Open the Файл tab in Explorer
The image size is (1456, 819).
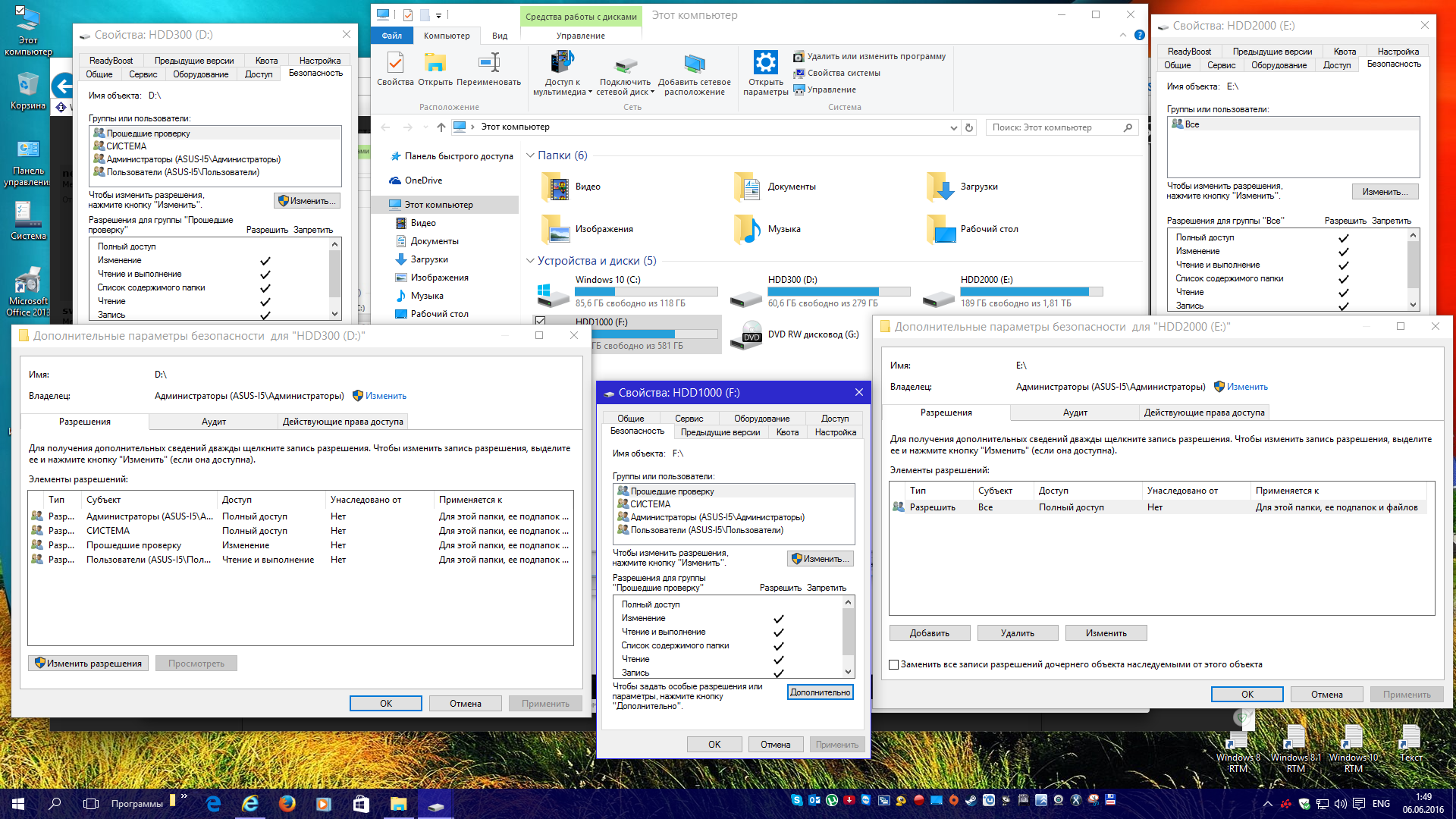click(392, 36)
